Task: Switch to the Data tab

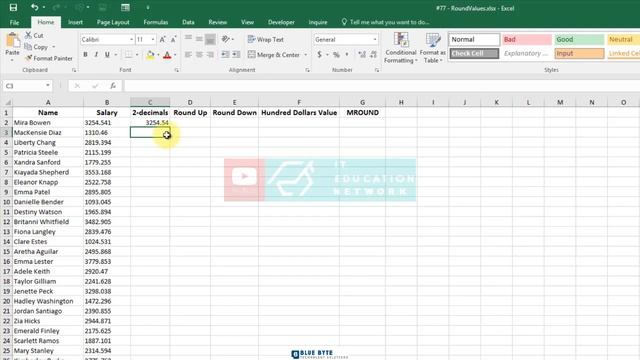Action: (x=188, y=22)
